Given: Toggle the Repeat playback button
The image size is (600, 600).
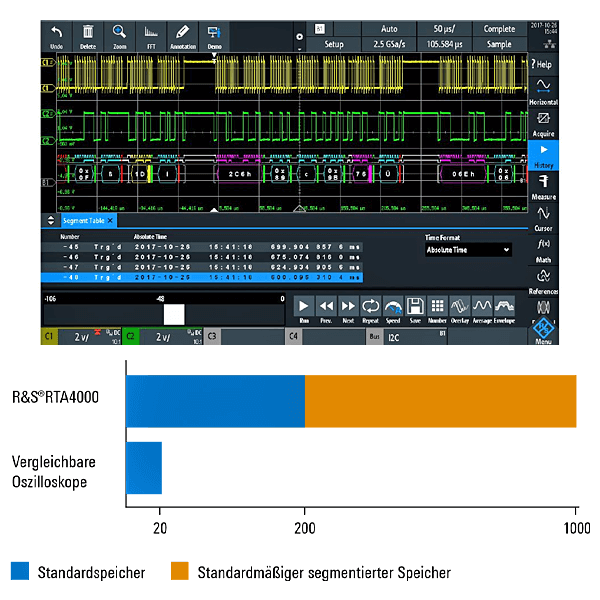Looking at the screenshot, I should point(370,306).
